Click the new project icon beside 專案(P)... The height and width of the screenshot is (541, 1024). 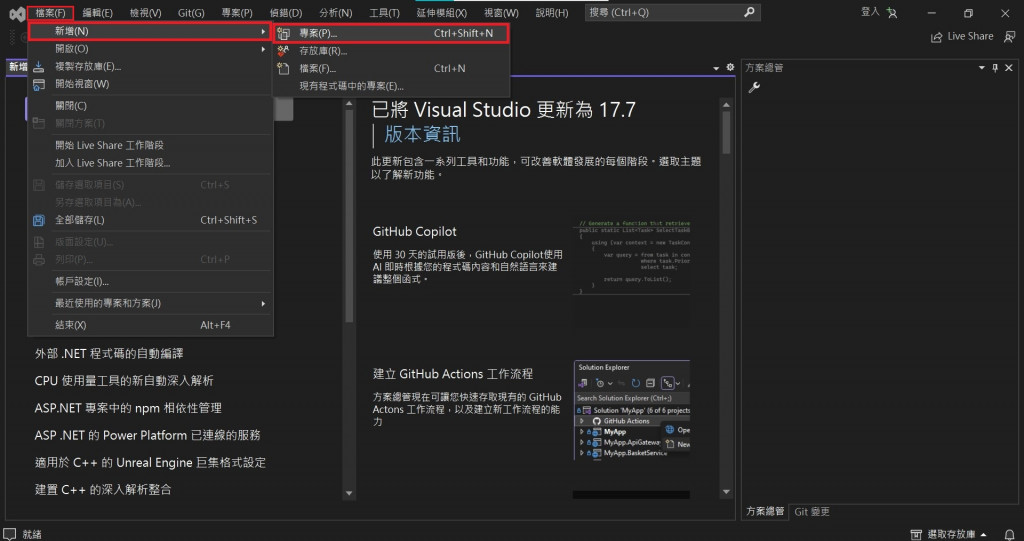click(283, 33)
